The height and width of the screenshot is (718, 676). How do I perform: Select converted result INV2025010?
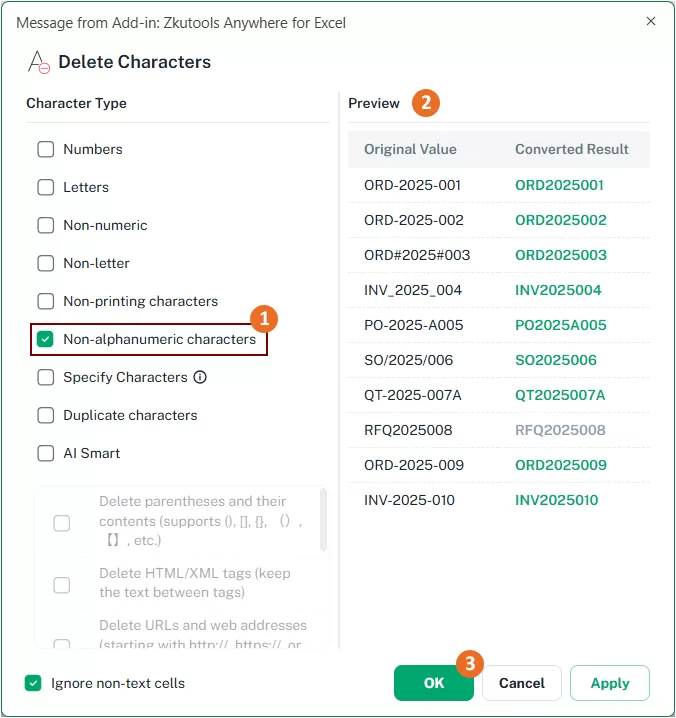pyautogui.click(x=556, y=500)
